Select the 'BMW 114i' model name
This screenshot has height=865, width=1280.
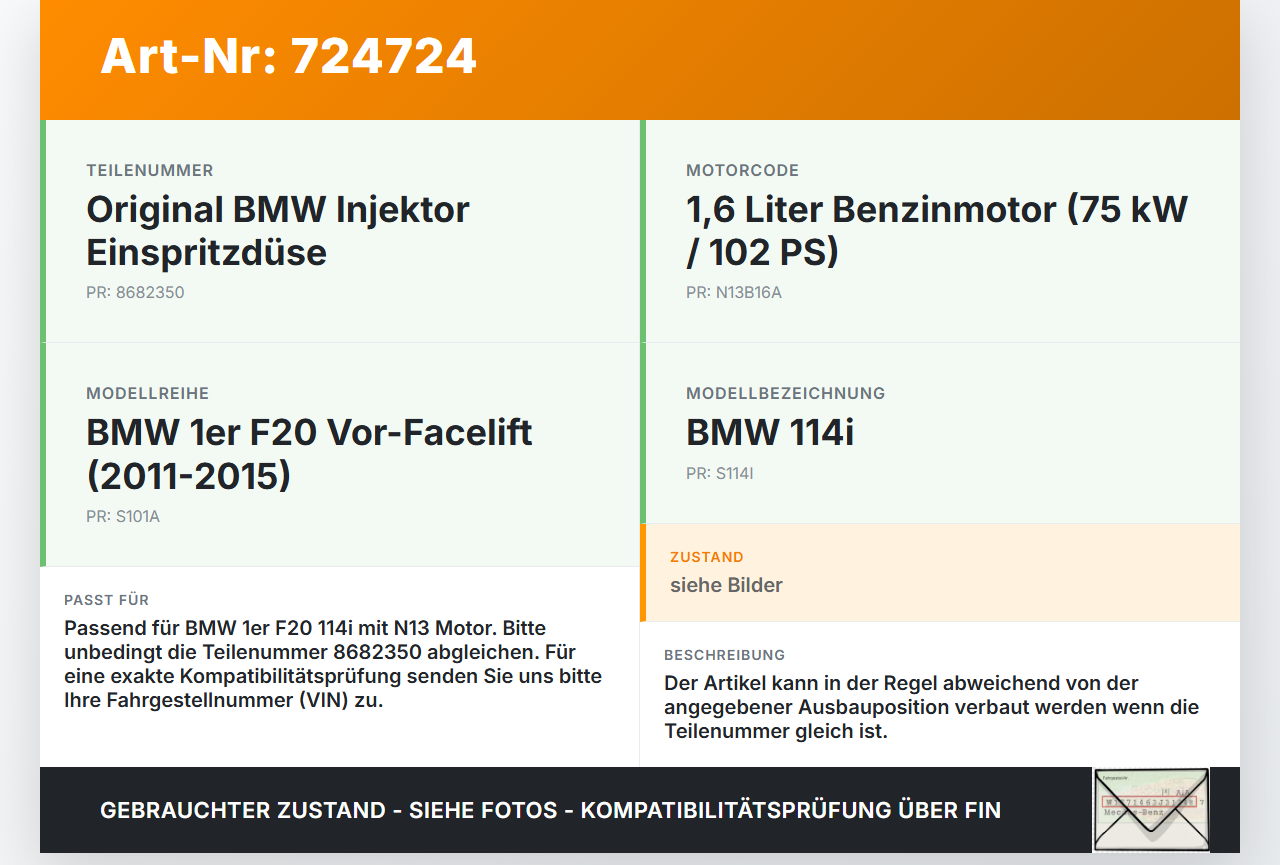(770, 432)
